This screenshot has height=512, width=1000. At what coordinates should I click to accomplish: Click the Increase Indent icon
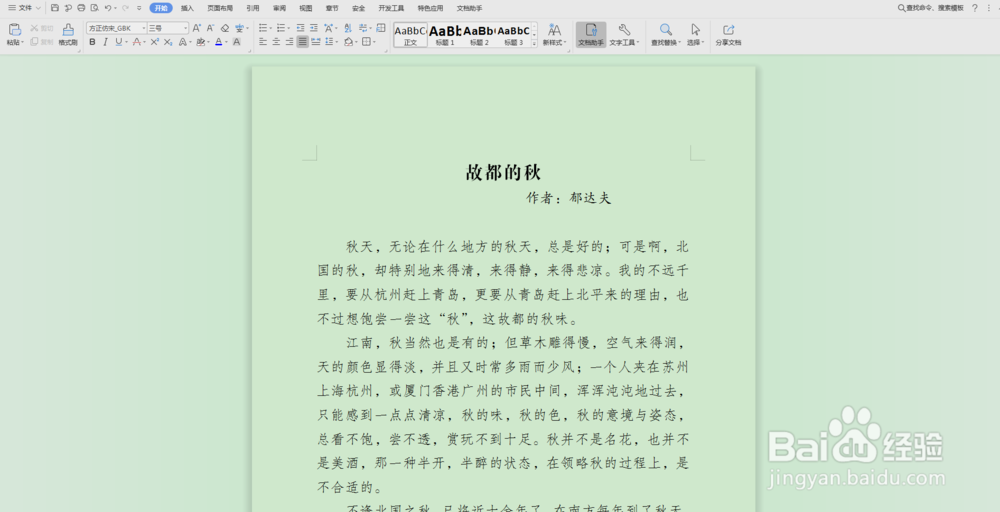314,28
